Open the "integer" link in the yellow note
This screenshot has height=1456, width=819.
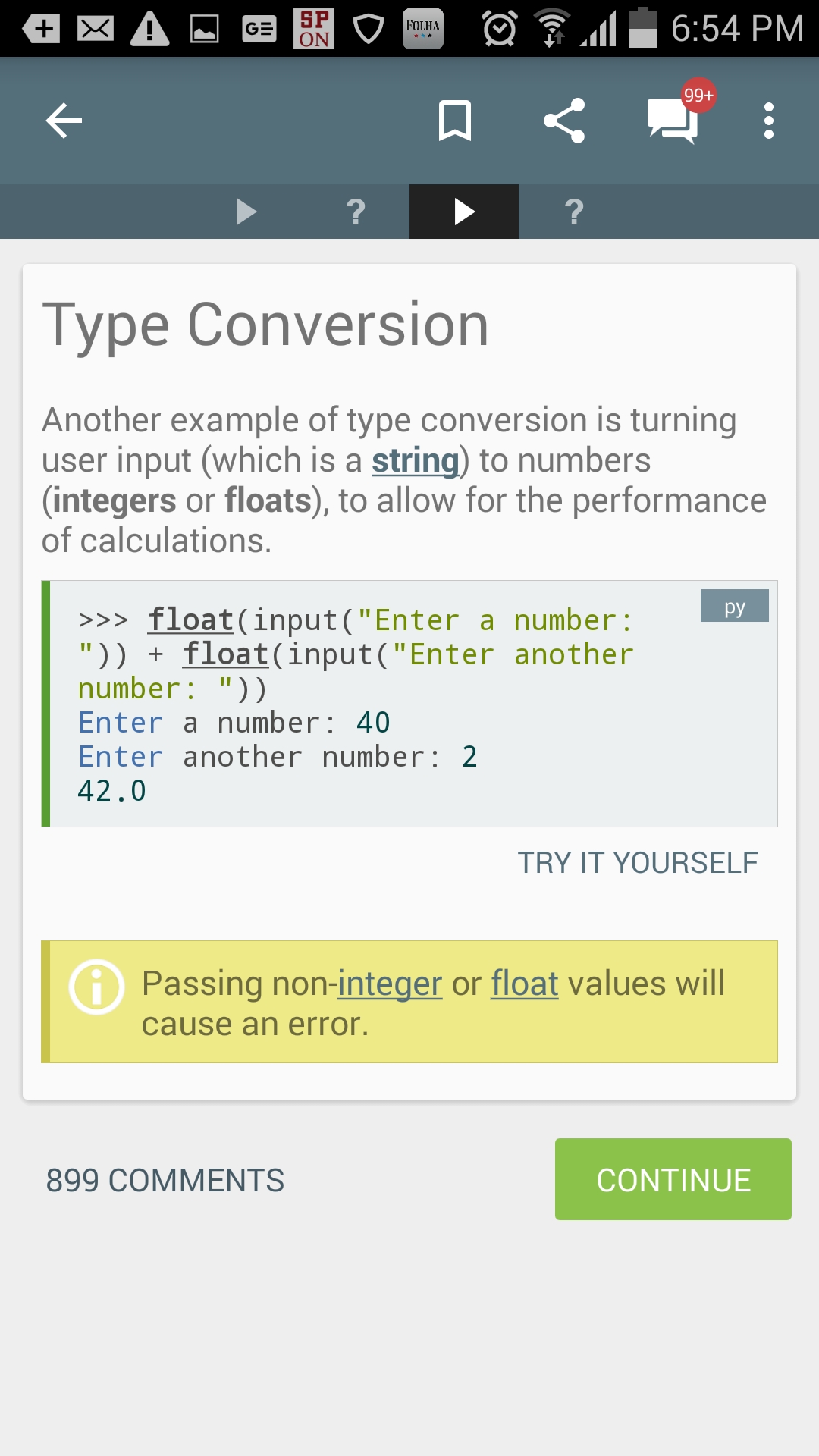tap(390, 984)
